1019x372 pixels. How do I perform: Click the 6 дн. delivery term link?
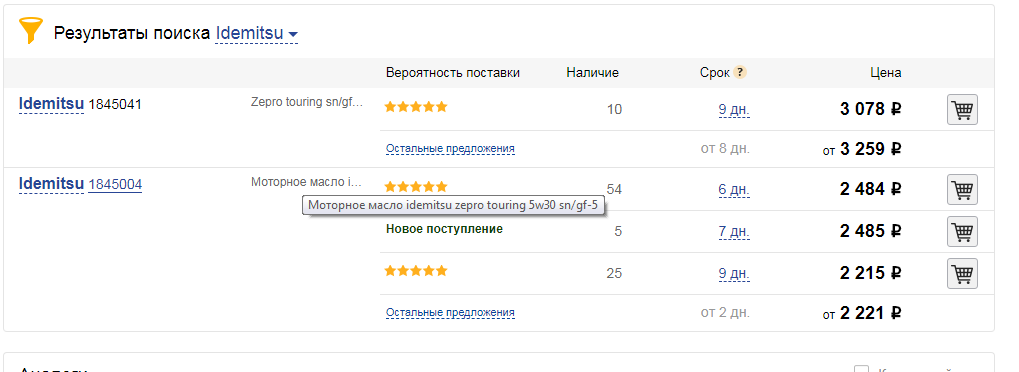(734, 190)
